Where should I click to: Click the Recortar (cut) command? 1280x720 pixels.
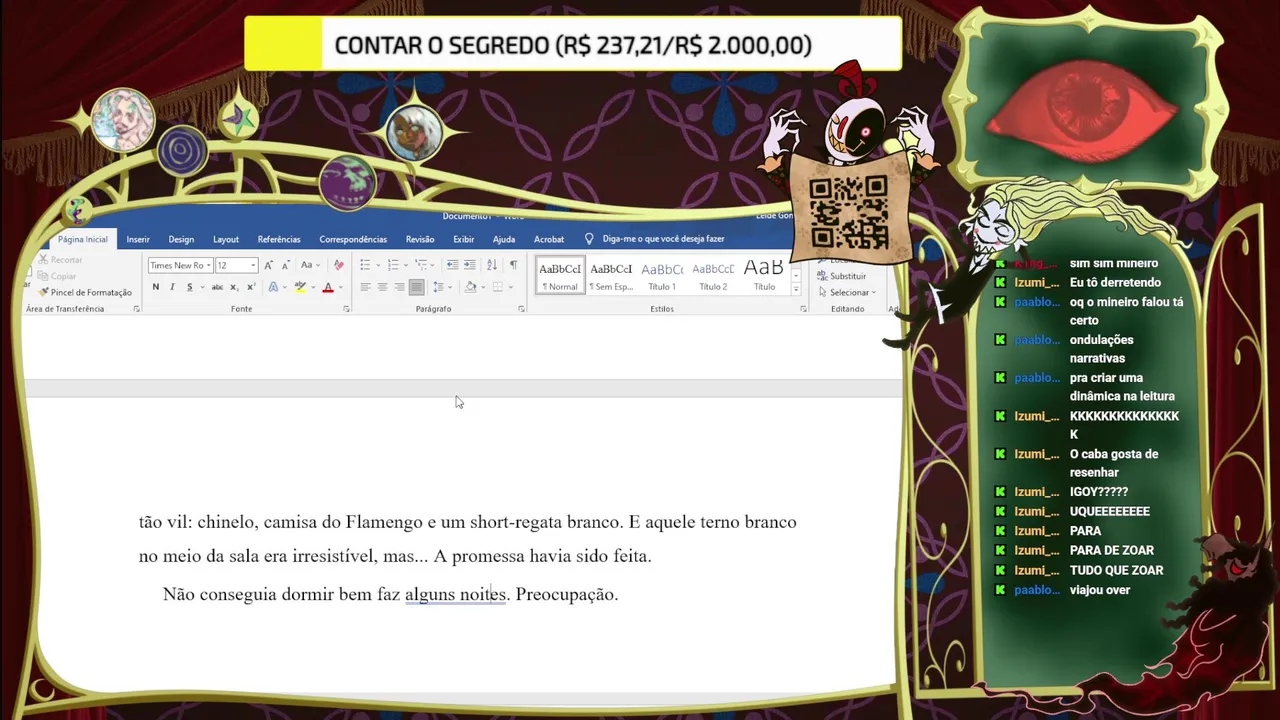click(x=60, y=260)
